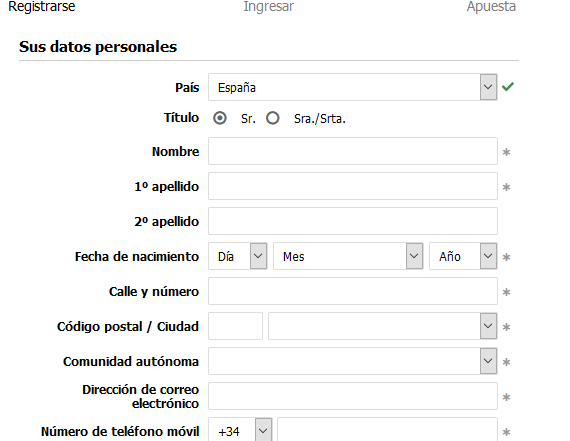570x441 pixels.
Task: Switch to the Registrarse tab
Action: [41, 6]
